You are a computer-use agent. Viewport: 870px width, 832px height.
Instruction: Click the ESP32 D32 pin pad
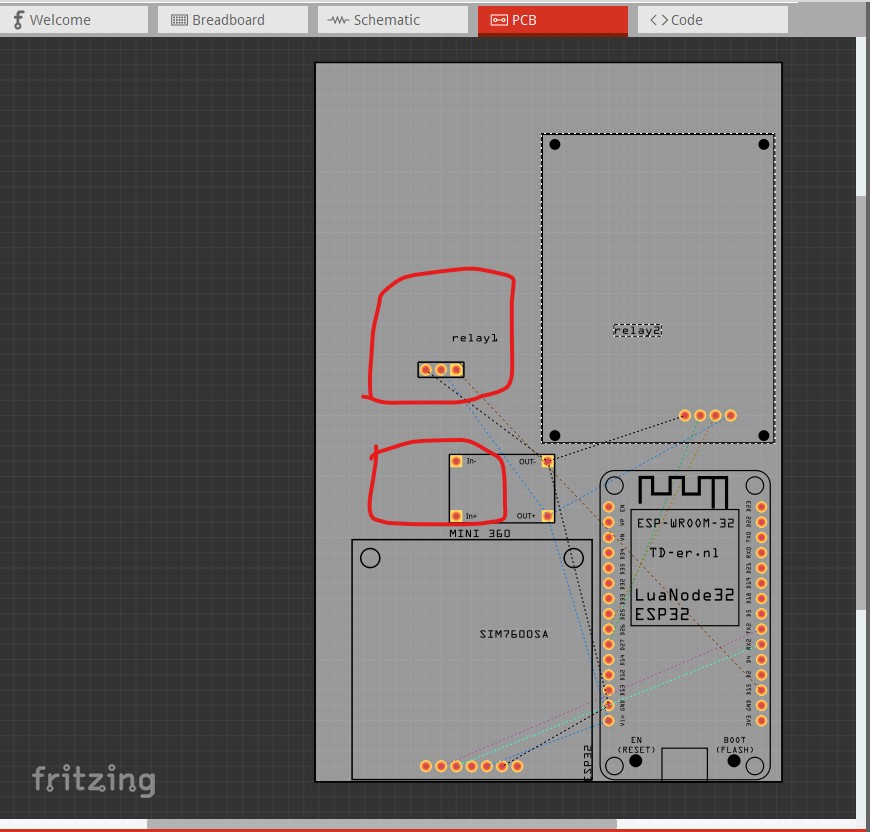pyautogui.click(x=609, y=584)
